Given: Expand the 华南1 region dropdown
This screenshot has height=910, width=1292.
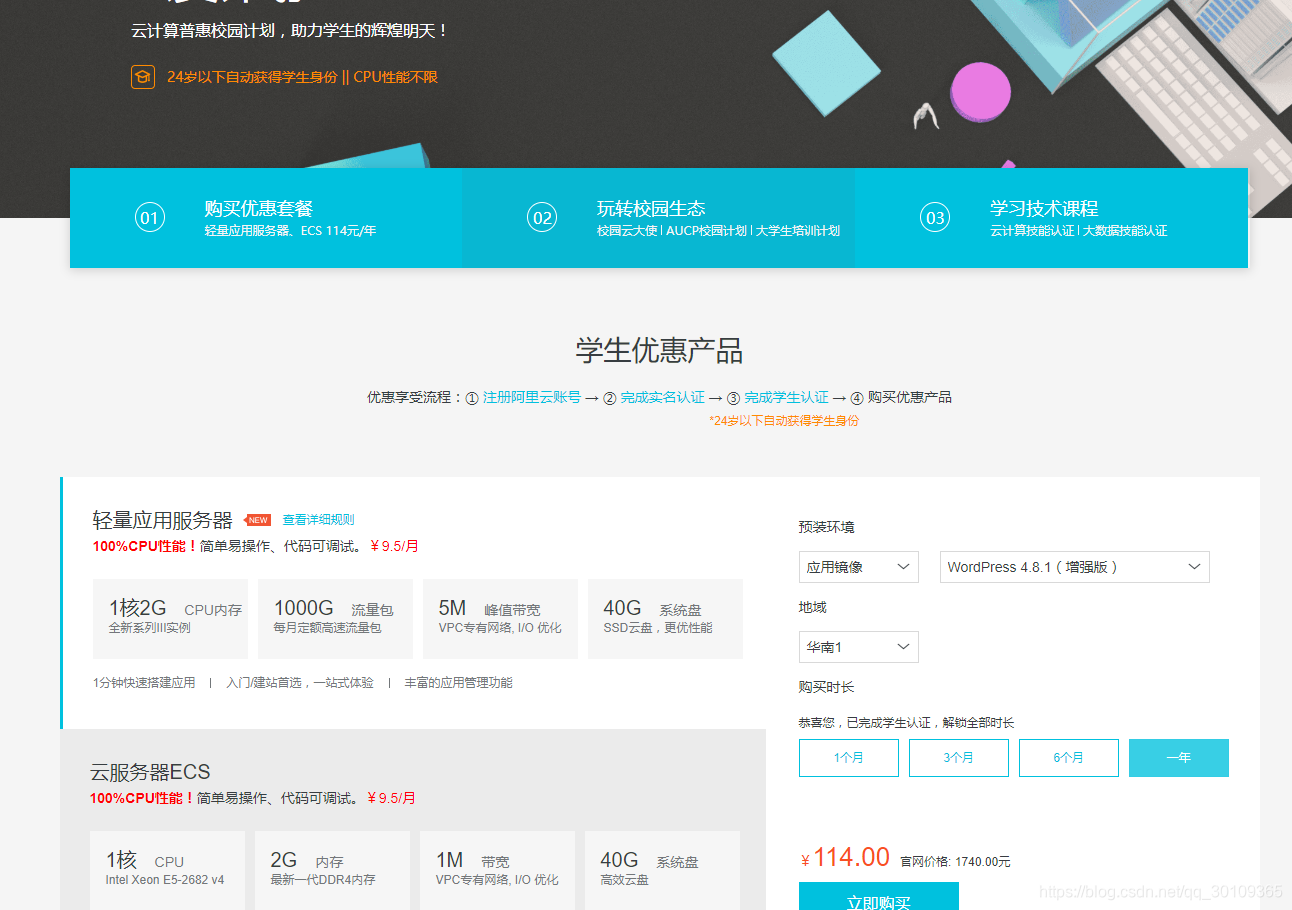Looking at the screenshot, I should point(859,647).
